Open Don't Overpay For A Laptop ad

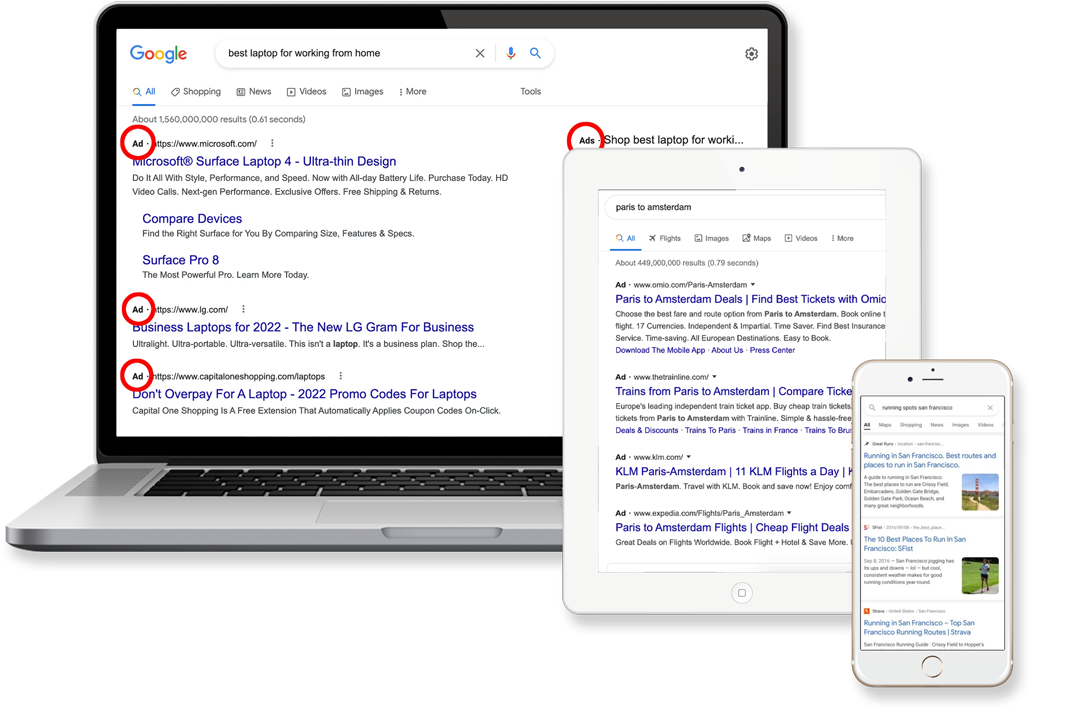click(x=304, y=394)
